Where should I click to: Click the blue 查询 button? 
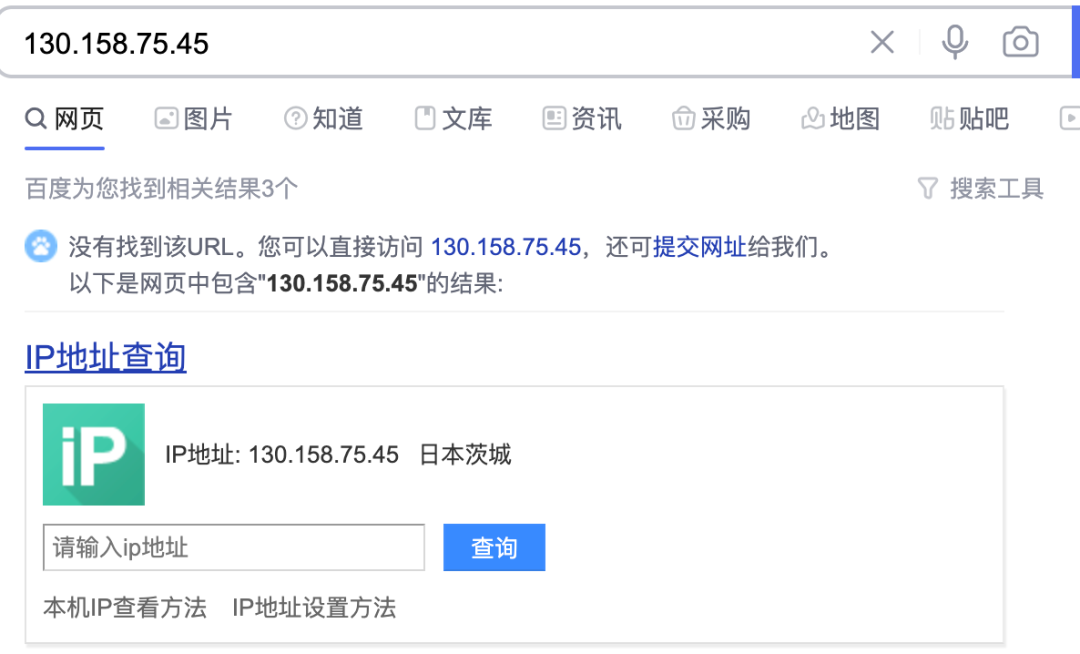pyautogui.click(x=494, y=547)
